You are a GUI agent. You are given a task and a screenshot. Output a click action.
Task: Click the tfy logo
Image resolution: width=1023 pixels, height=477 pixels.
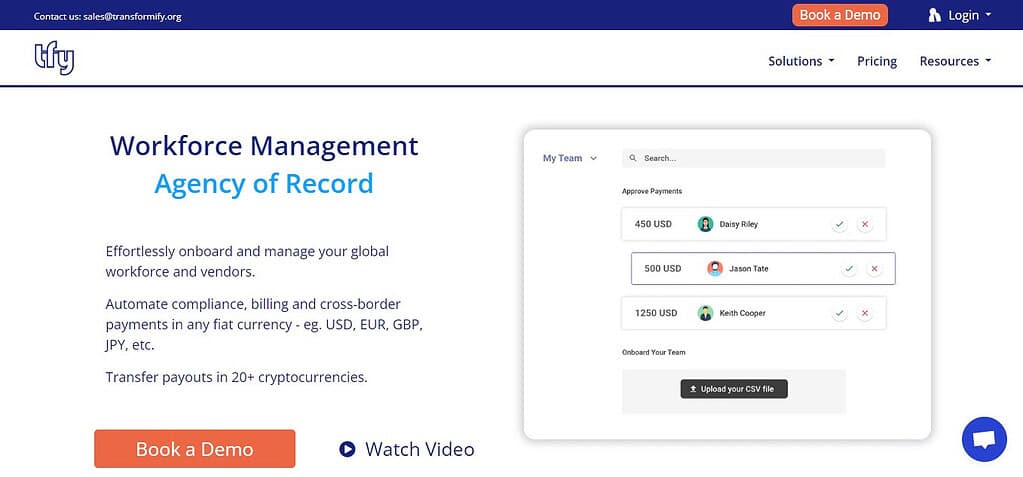coord(54,58)
